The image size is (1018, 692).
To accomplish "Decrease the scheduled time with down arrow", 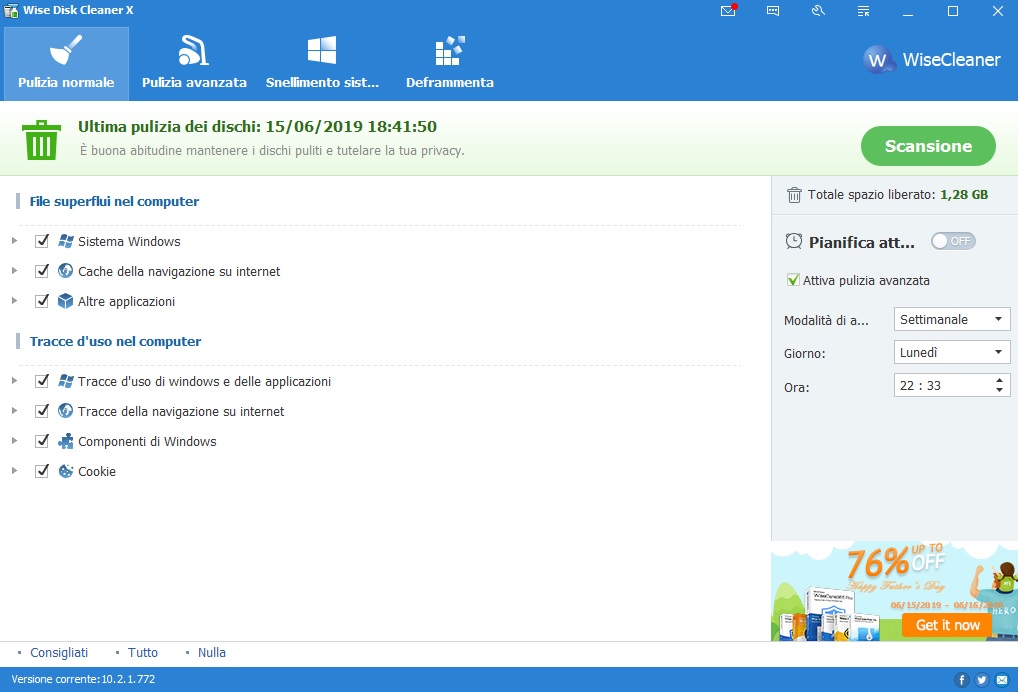I will click(x=999, y=390).
